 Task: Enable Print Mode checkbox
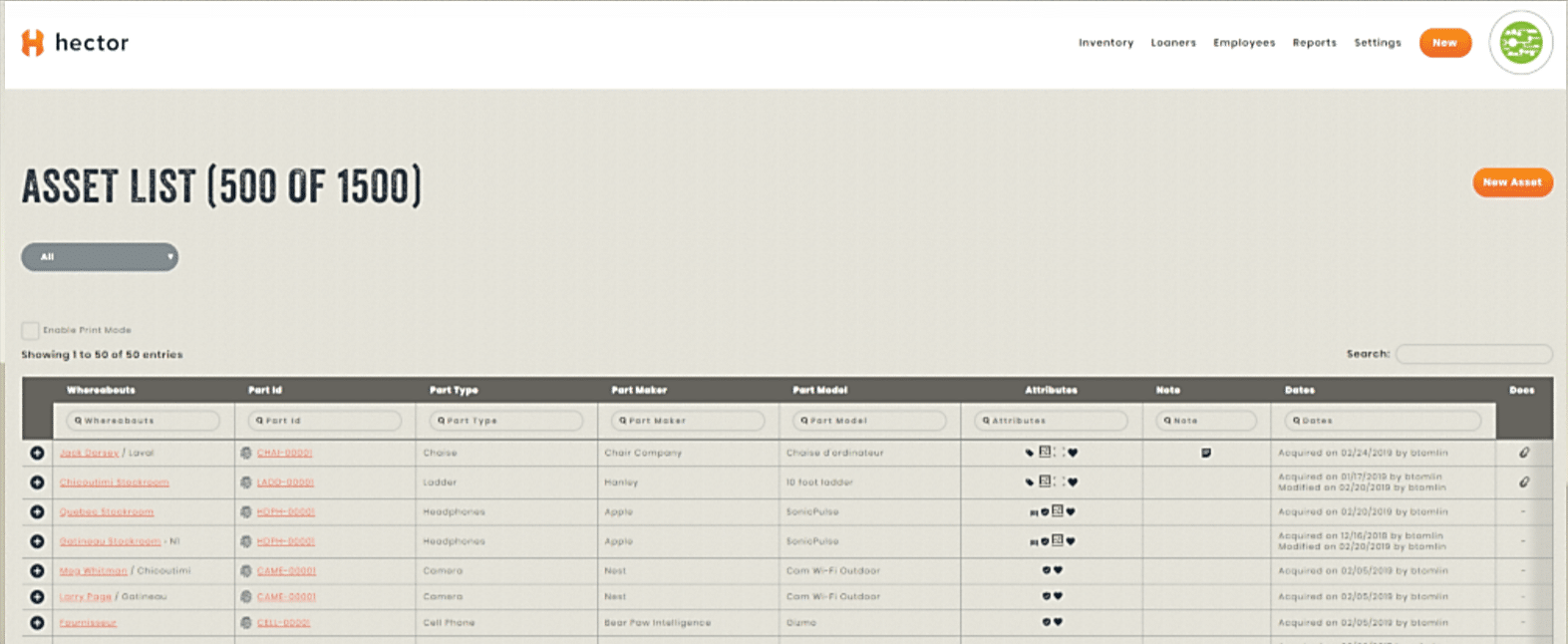tap(30, 330)
